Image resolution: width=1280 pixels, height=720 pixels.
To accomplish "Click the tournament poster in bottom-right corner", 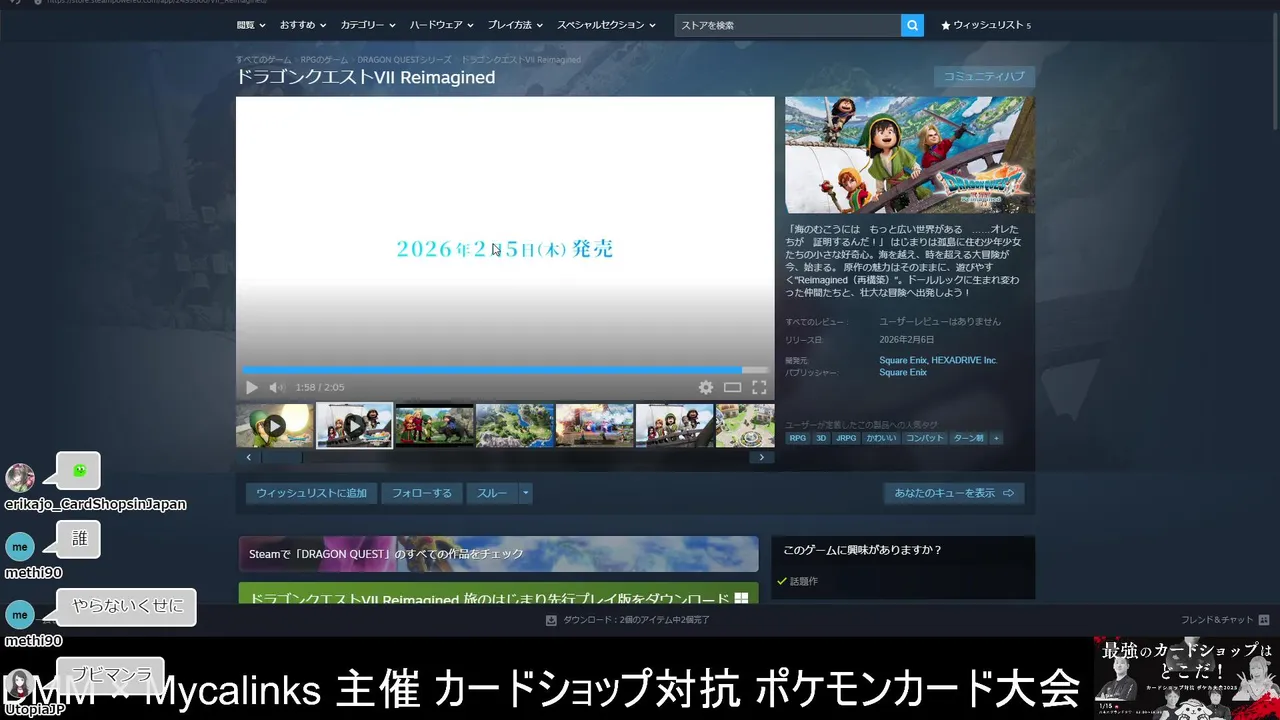I will pos(1186,678).
